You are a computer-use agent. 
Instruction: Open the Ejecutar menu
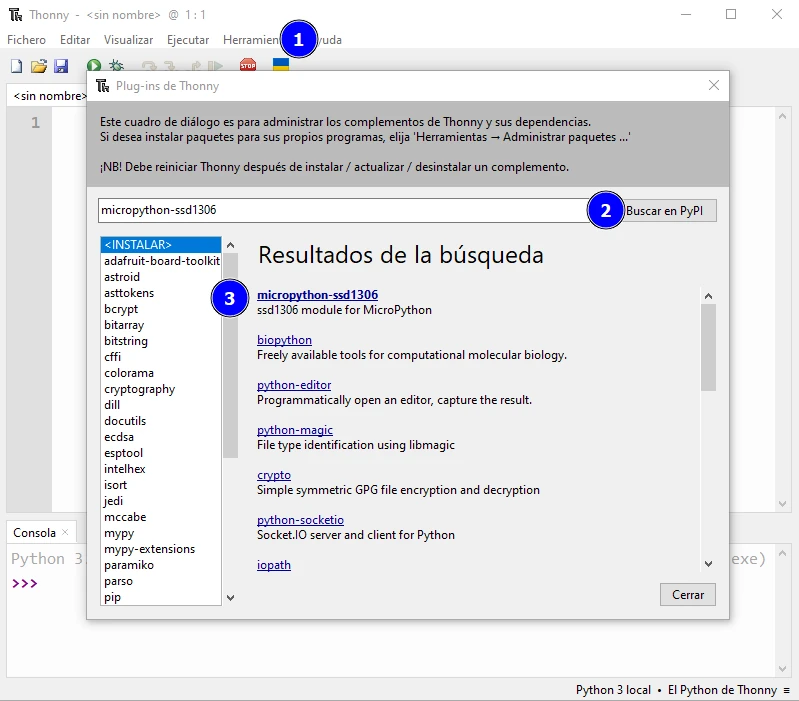click(188, 40)
